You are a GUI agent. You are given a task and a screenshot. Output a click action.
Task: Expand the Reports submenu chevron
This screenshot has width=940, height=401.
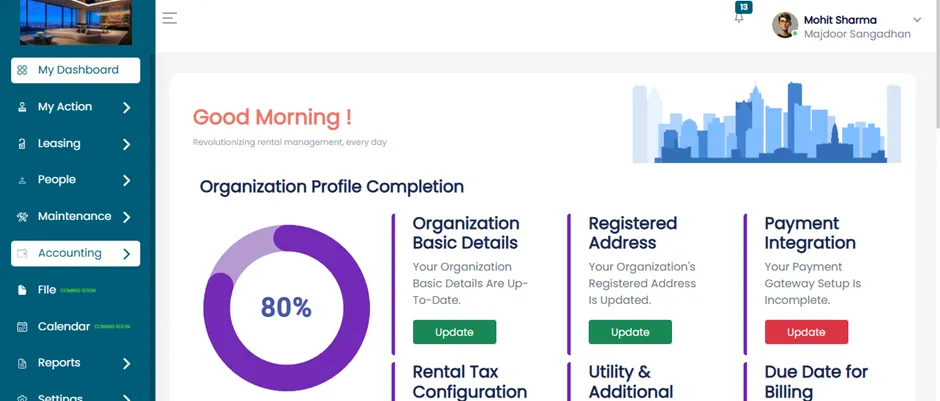[126, 363]
